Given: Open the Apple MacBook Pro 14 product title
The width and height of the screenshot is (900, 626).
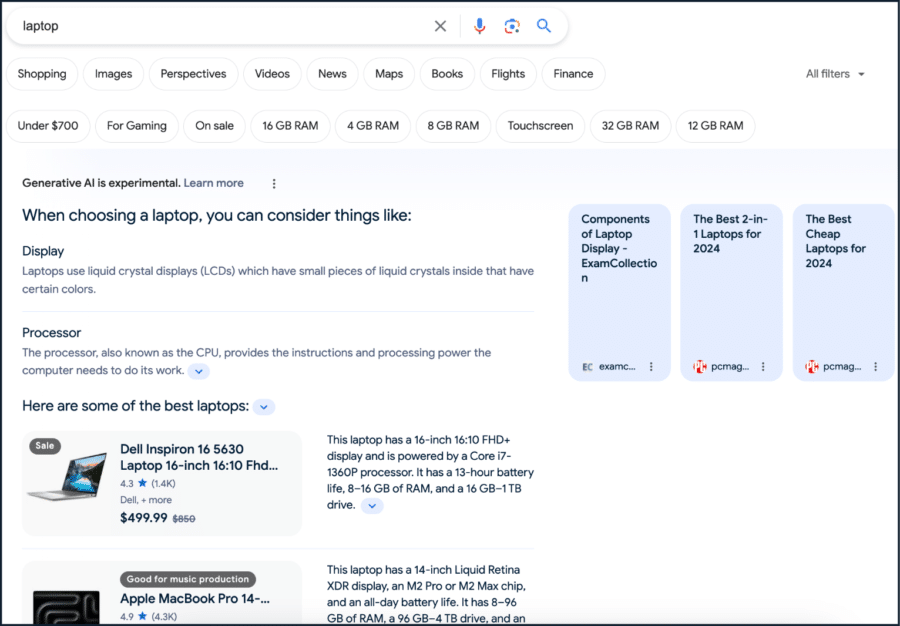Looking at the screenshot, I should [195, 598].
